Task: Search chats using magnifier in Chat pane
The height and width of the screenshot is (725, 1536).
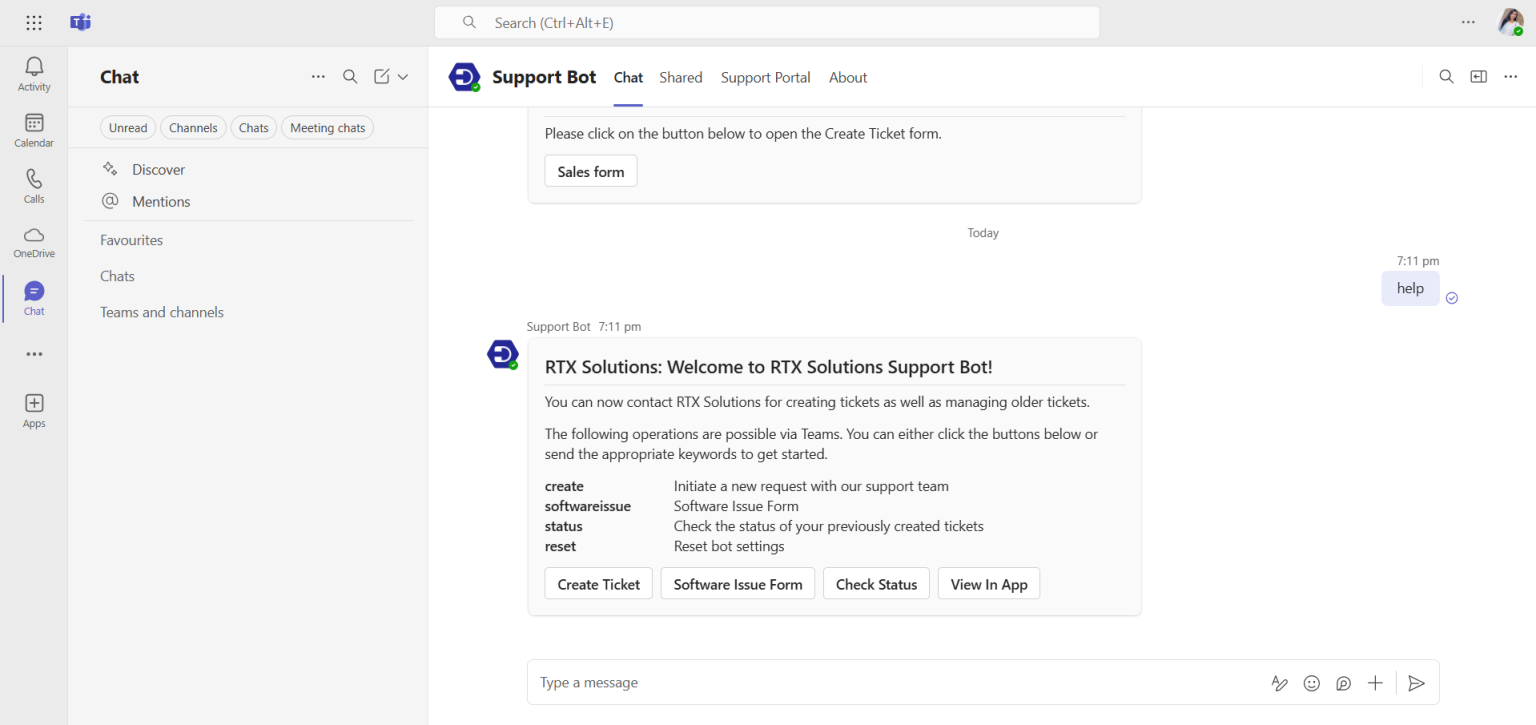Action: click(350, 77)
